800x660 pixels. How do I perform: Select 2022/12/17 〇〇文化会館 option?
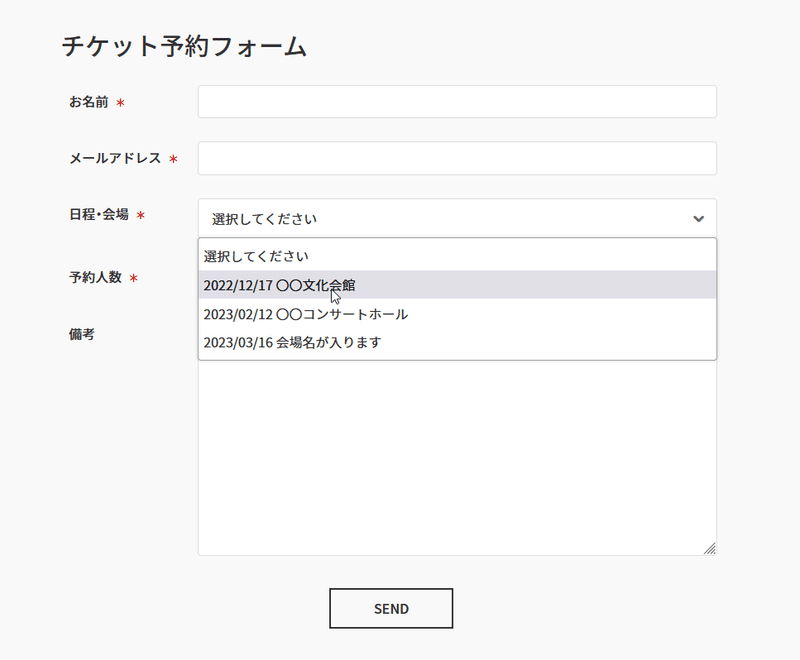457,285
